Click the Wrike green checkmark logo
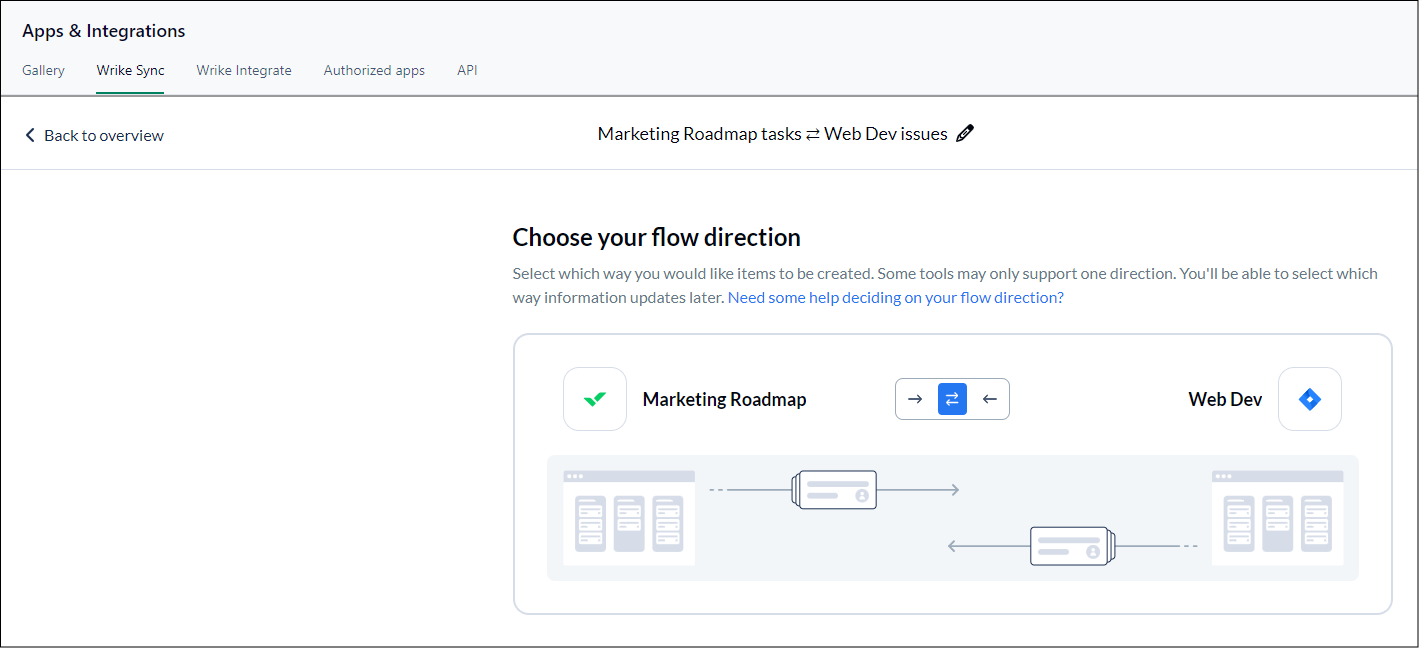 595,399
